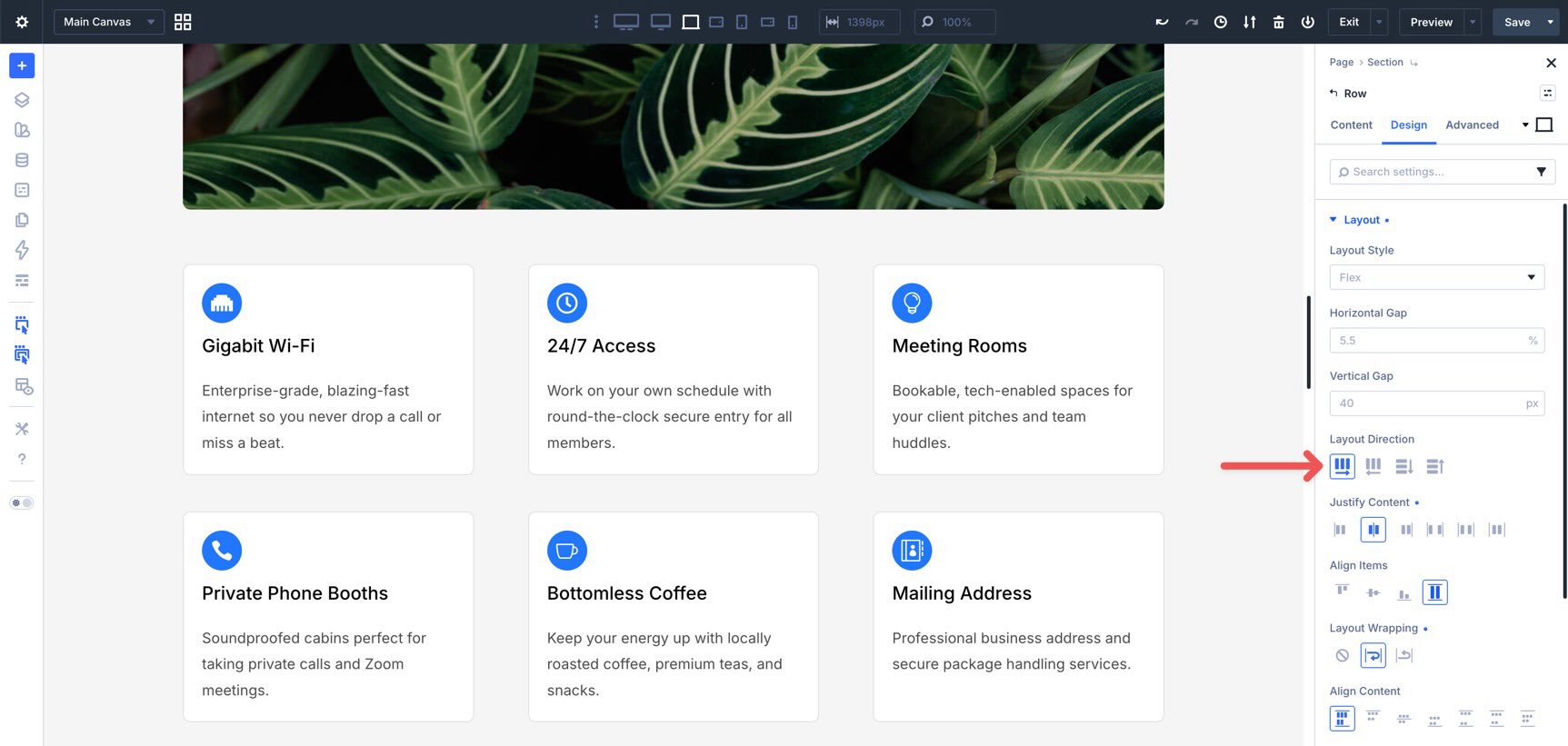Screen dimensions: 1568x746
Task: Open builder settings gear icon
Action: [22, 22]
